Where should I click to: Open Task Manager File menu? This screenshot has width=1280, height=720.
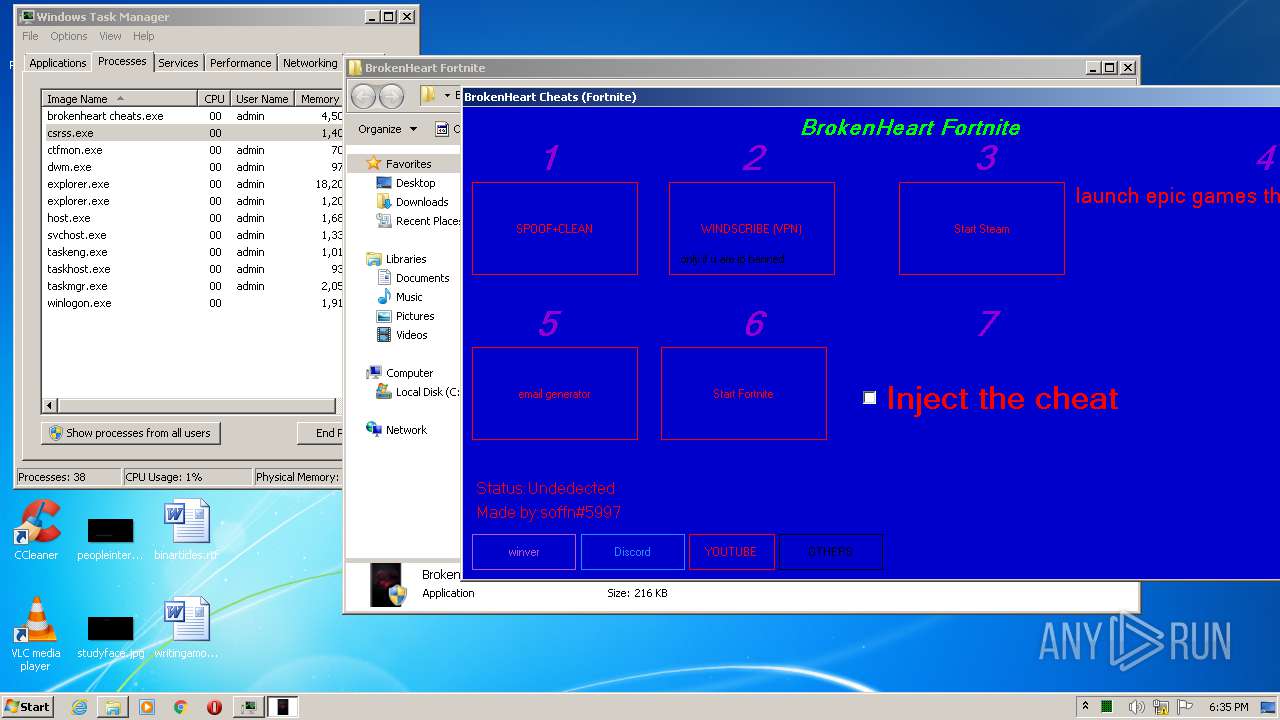31,36
